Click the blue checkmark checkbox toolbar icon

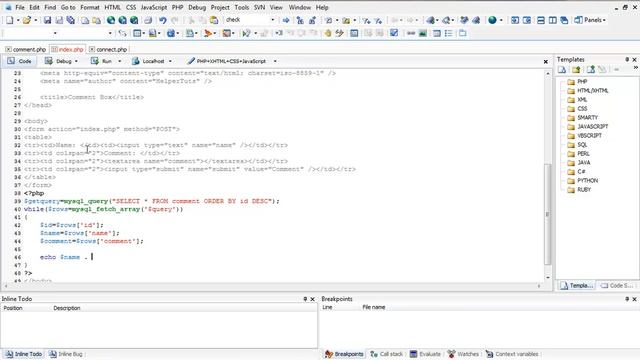[394, 33]
